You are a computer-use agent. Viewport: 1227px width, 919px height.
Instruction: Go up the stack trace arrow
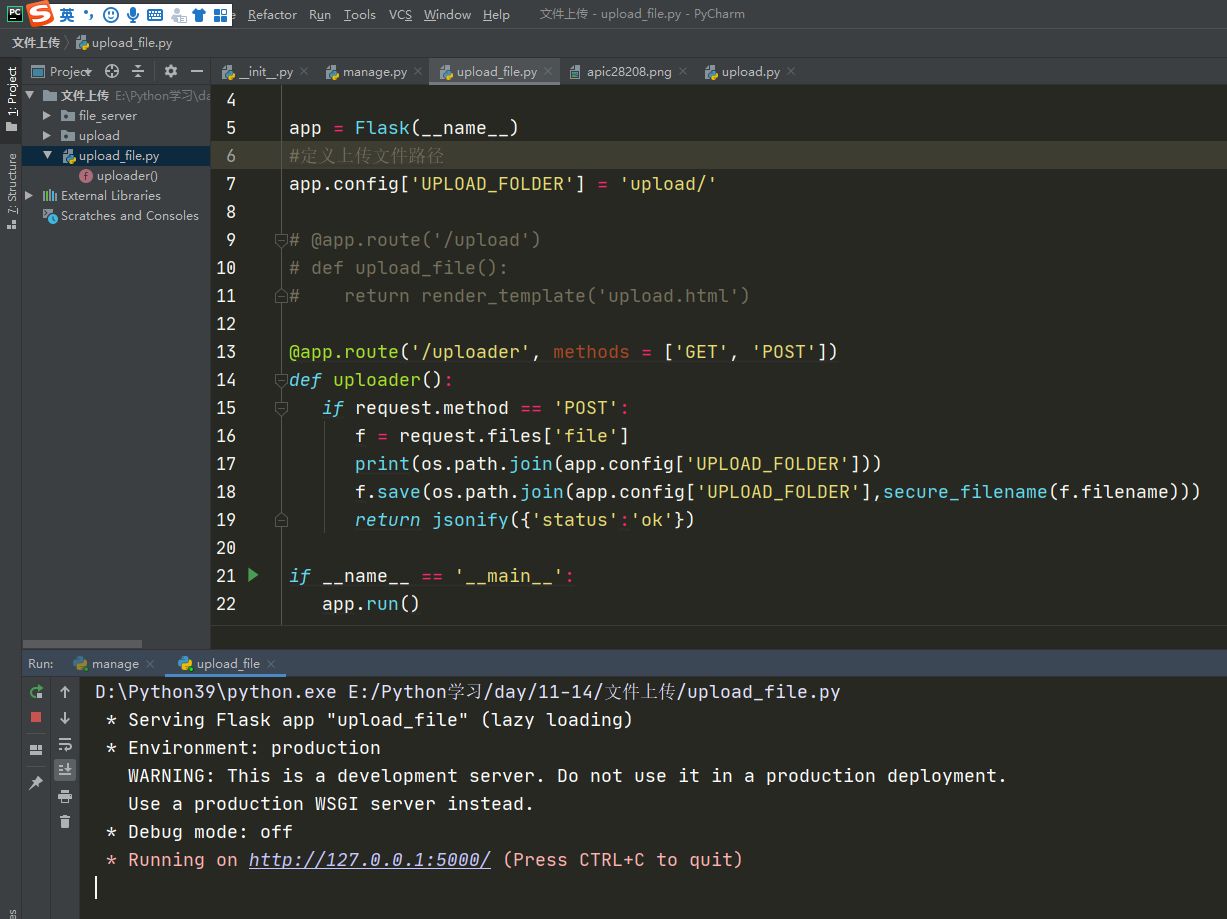(65, 692)
